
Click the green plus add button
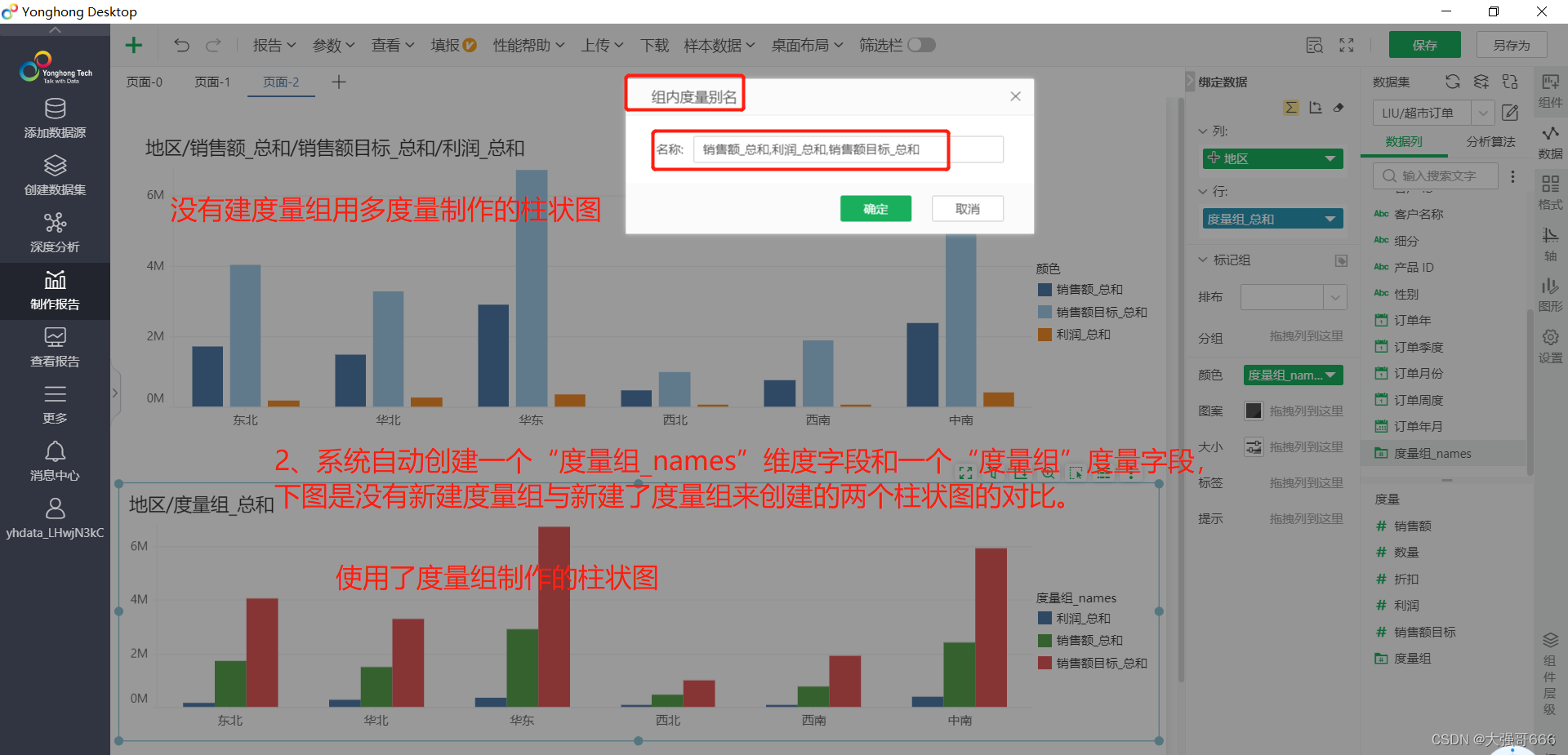pos(134,45)
